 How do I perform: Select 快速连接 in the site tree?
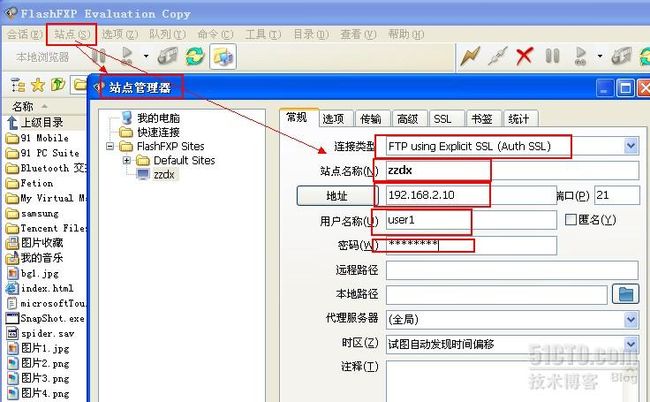coord(158,132)
